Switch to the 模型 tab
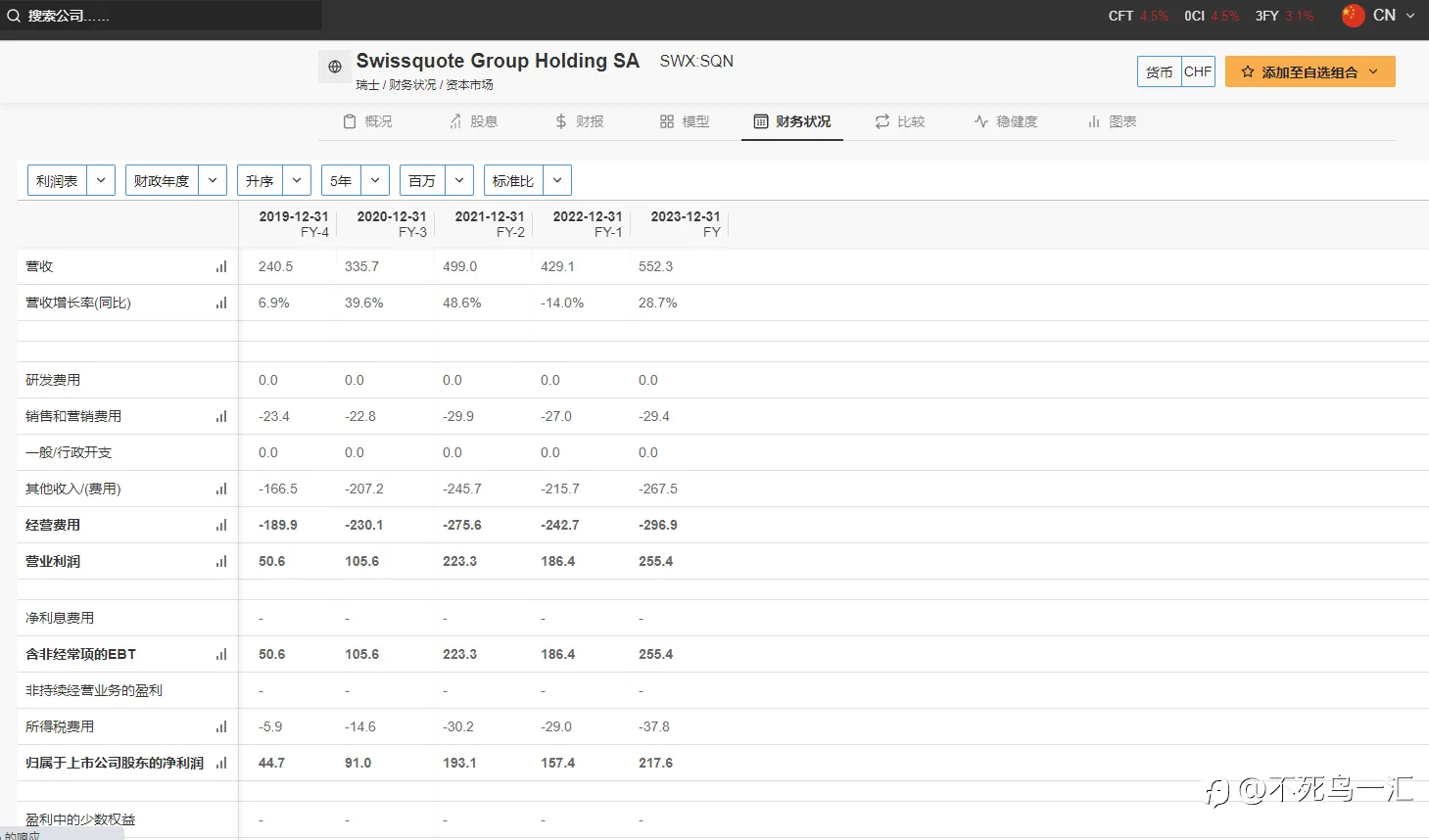Viewport: 1429px width, 840px height. [685, 121]
